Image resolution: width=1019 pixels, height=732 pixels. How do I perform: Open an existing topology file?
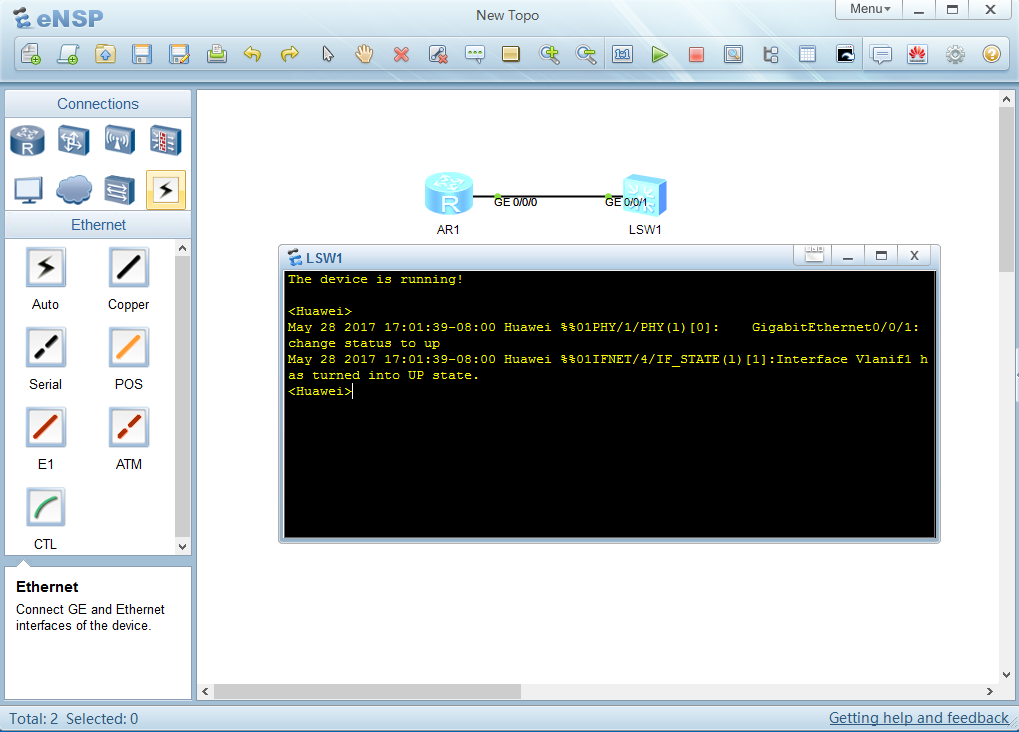coord(105,54)
